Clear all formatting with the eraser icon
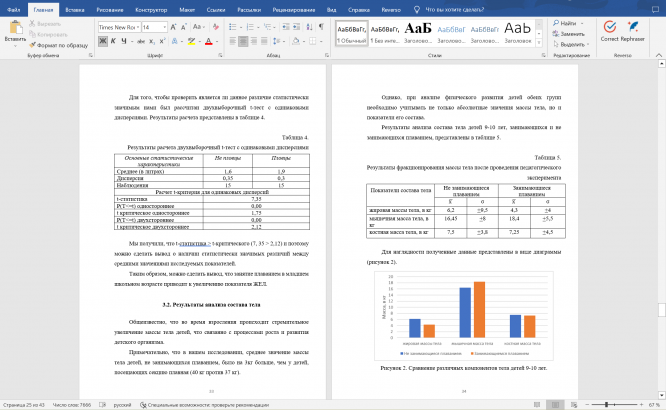The height and width of the screenshot is (410, 666). [x=216, y=27]
